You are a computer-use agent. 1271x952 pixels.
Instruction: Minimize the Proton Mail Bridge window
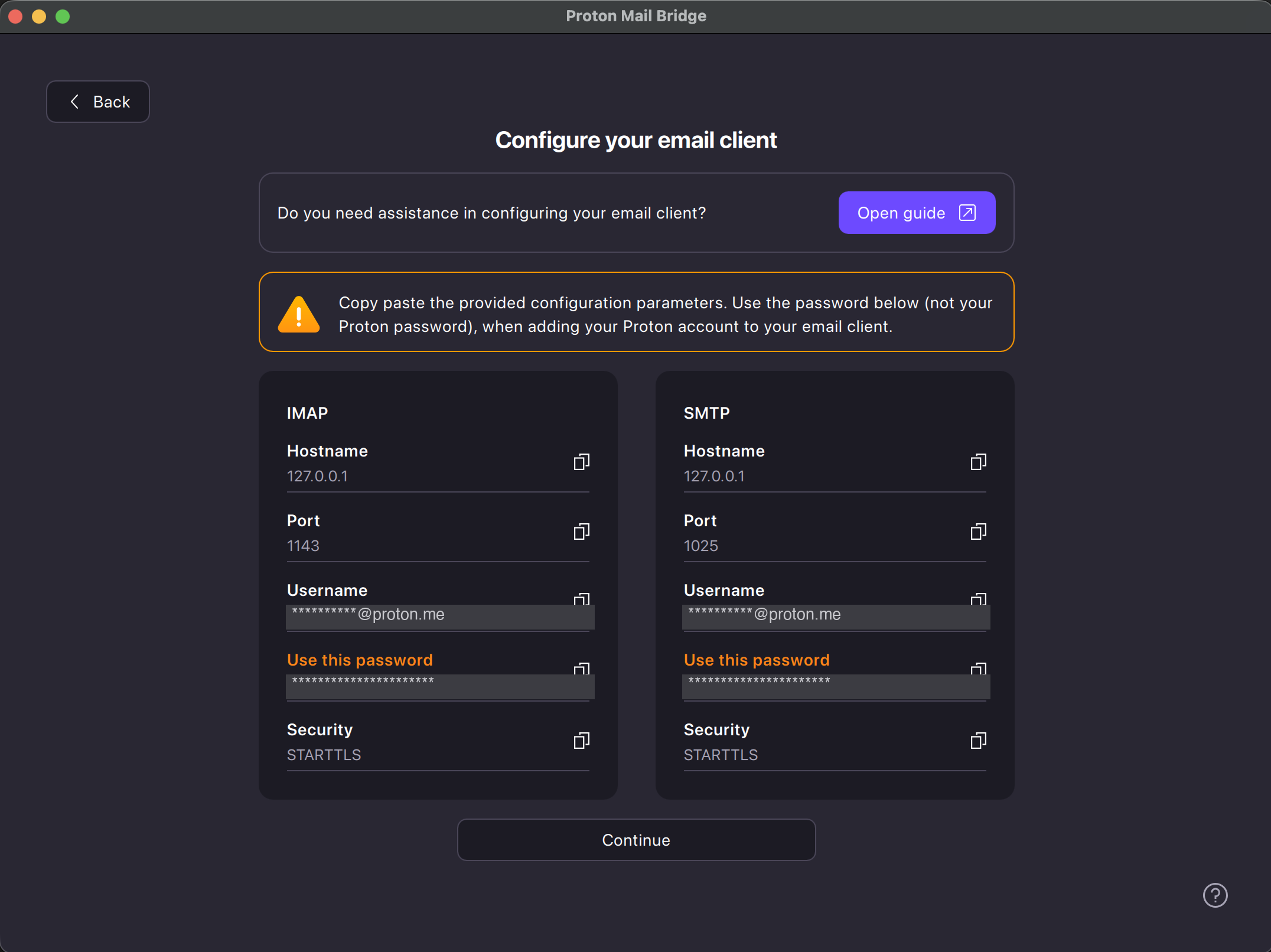(x=39, y=17)
